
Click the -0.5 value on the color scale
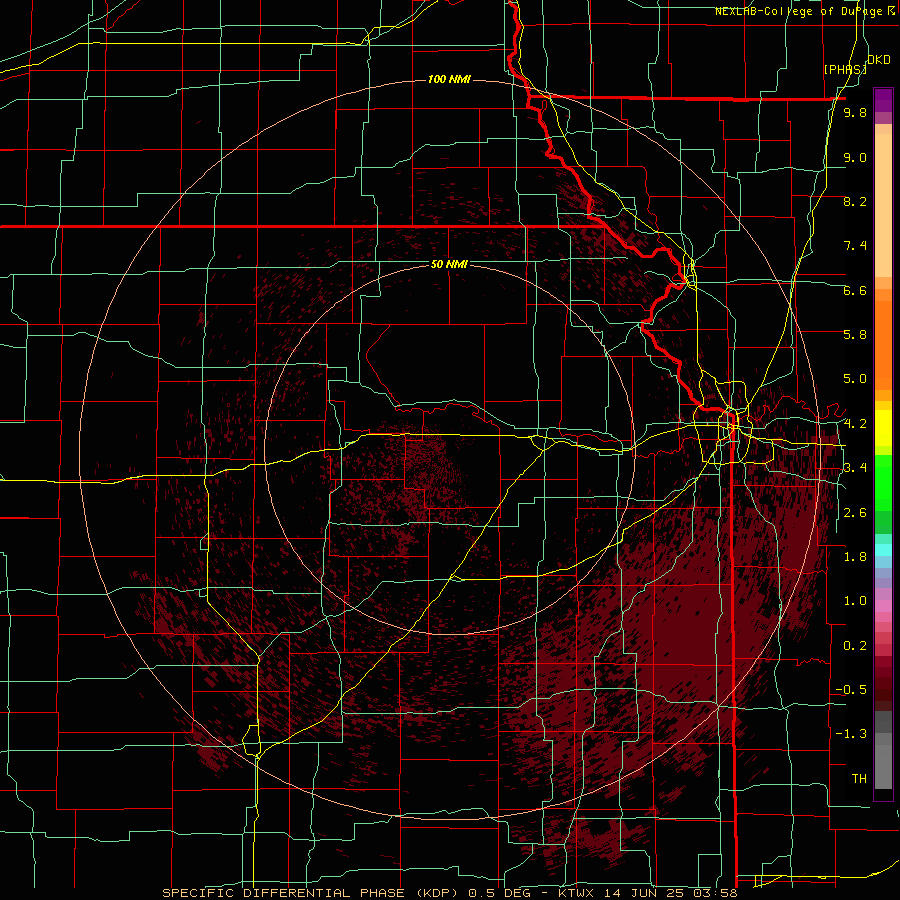coord(851,690)
